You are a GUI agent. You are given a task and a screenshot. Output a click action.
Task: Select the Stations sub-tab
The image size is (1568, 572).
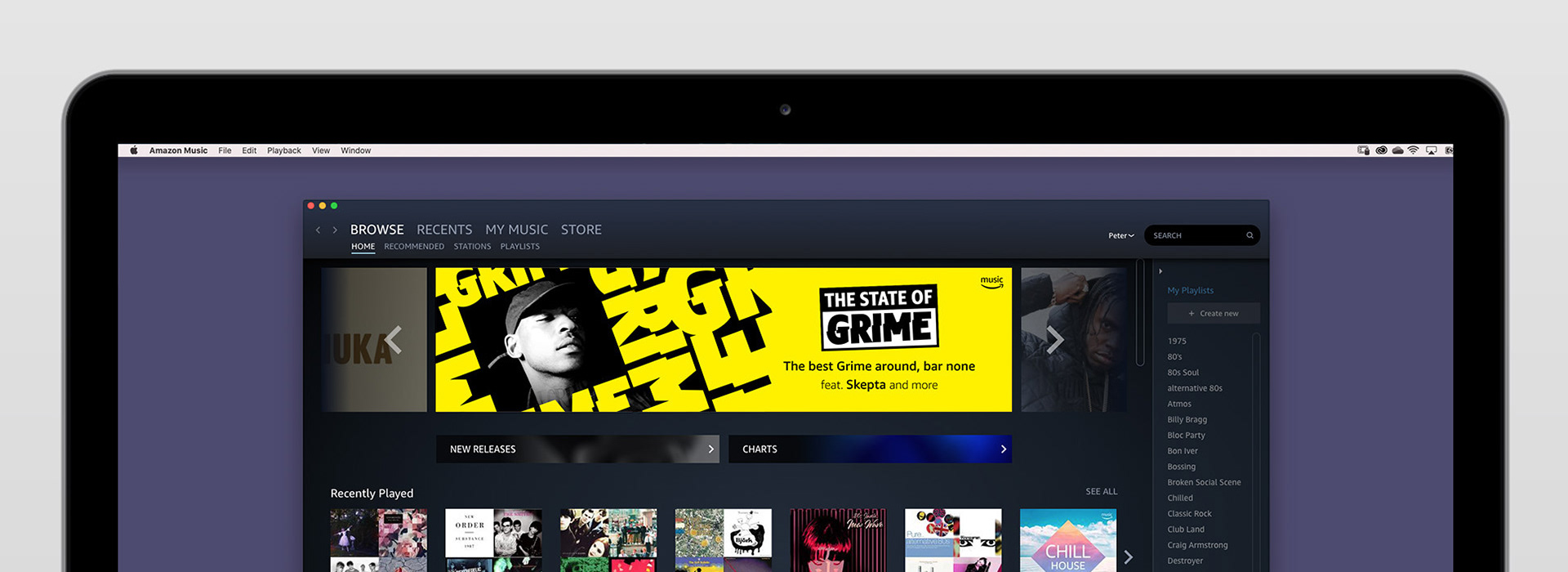point(472,247)
